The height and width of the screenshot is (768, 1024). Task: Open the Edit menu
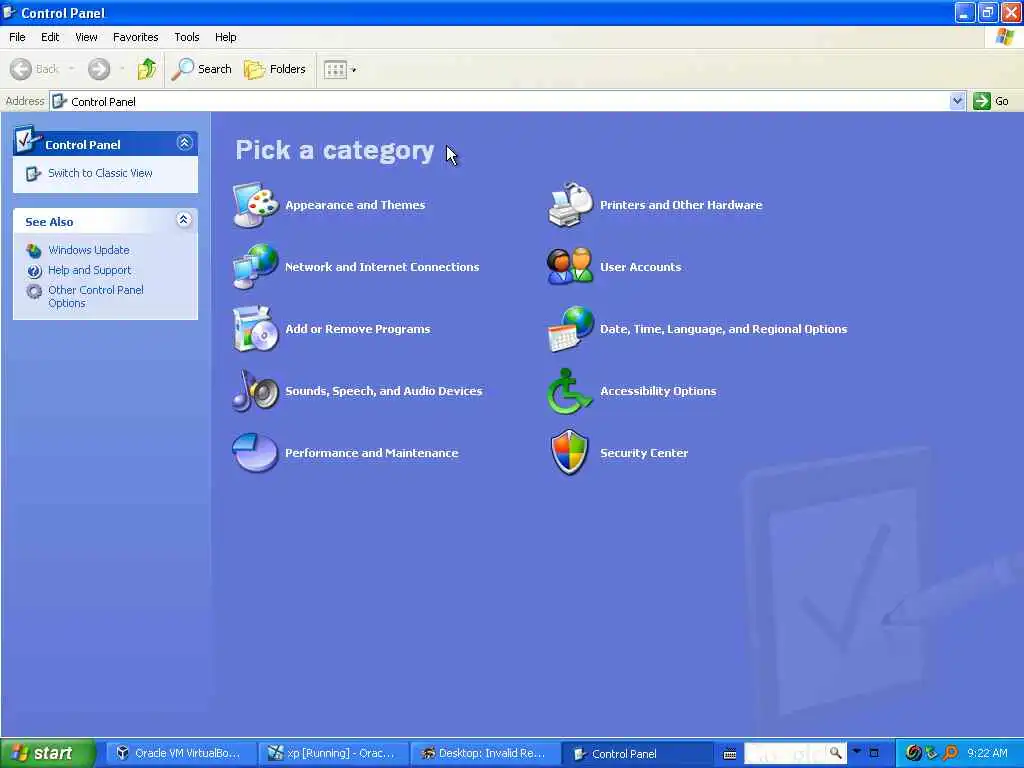tap(50, 37)
